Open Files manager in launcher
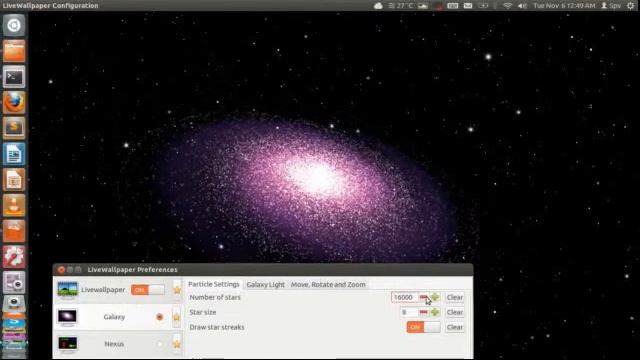This screenshot has width=640, height=360. (14, 51)
